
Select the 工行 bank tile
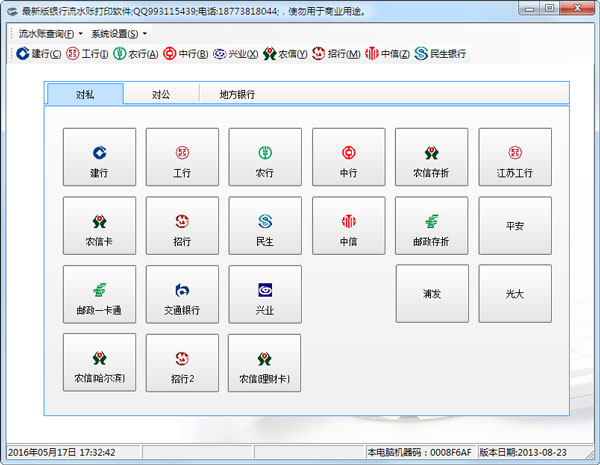(182, 157)
